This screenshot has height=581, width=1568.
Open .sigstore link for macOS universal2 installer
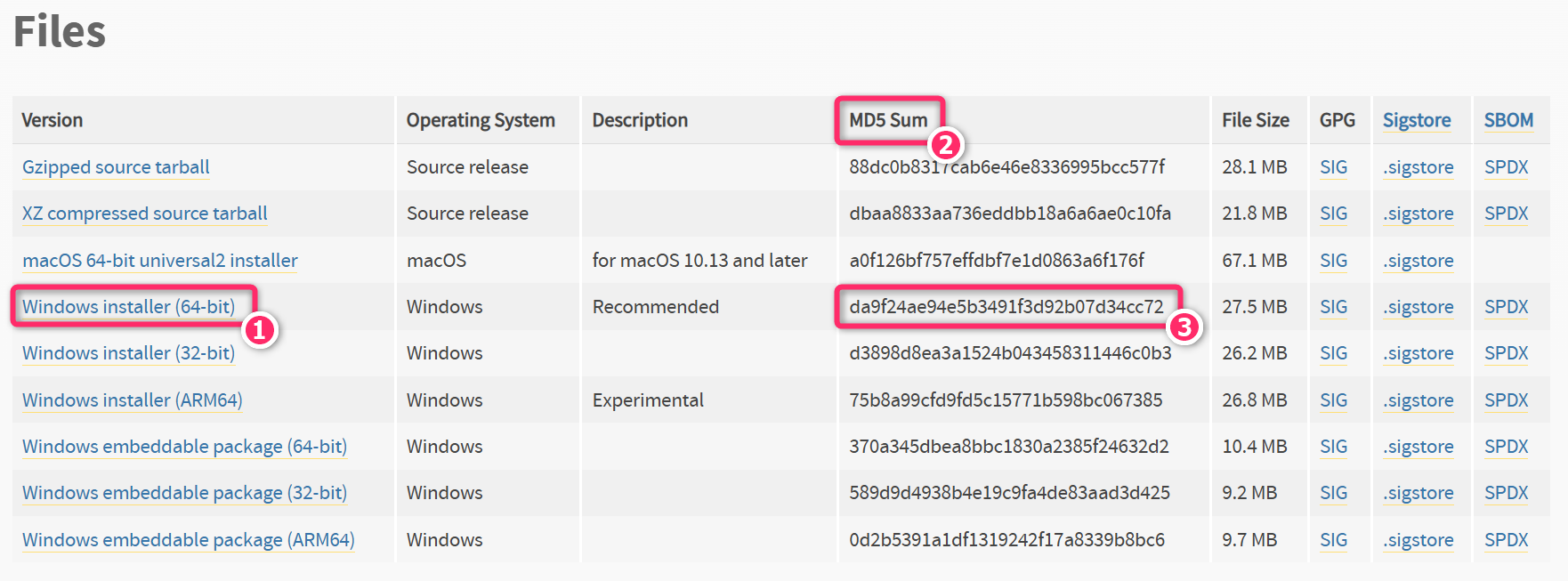click(x=1418, y=261)
